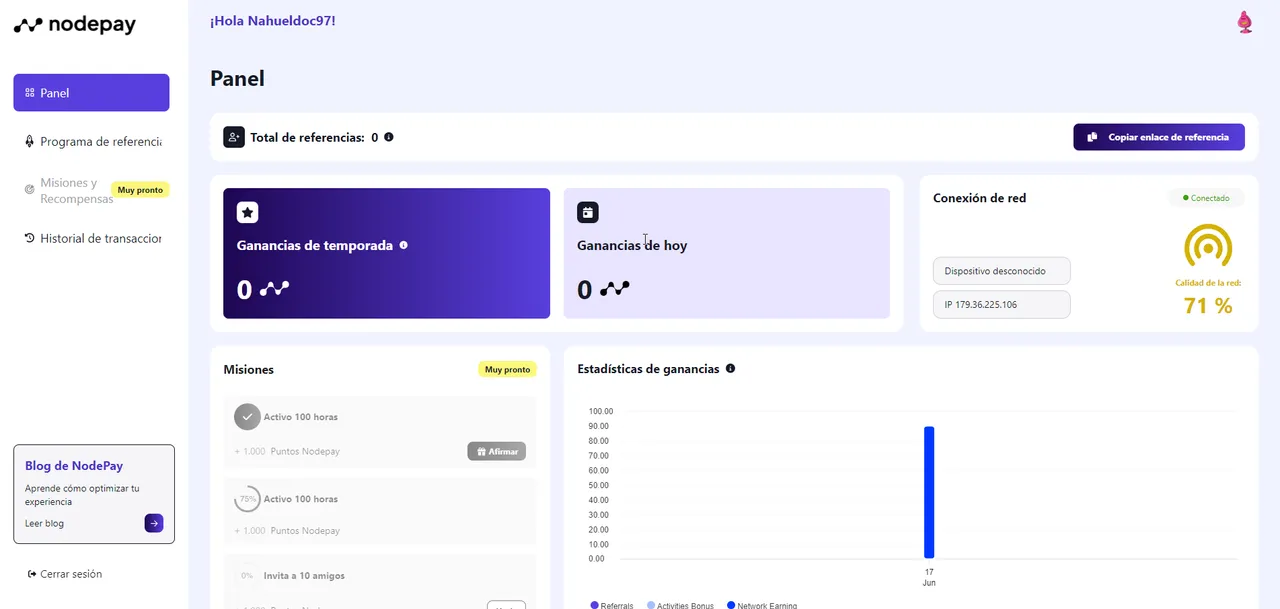Click the nodepay points symbol in today's earnings
This screenshot has height=609, width=1280.
(x=615, y=289)
